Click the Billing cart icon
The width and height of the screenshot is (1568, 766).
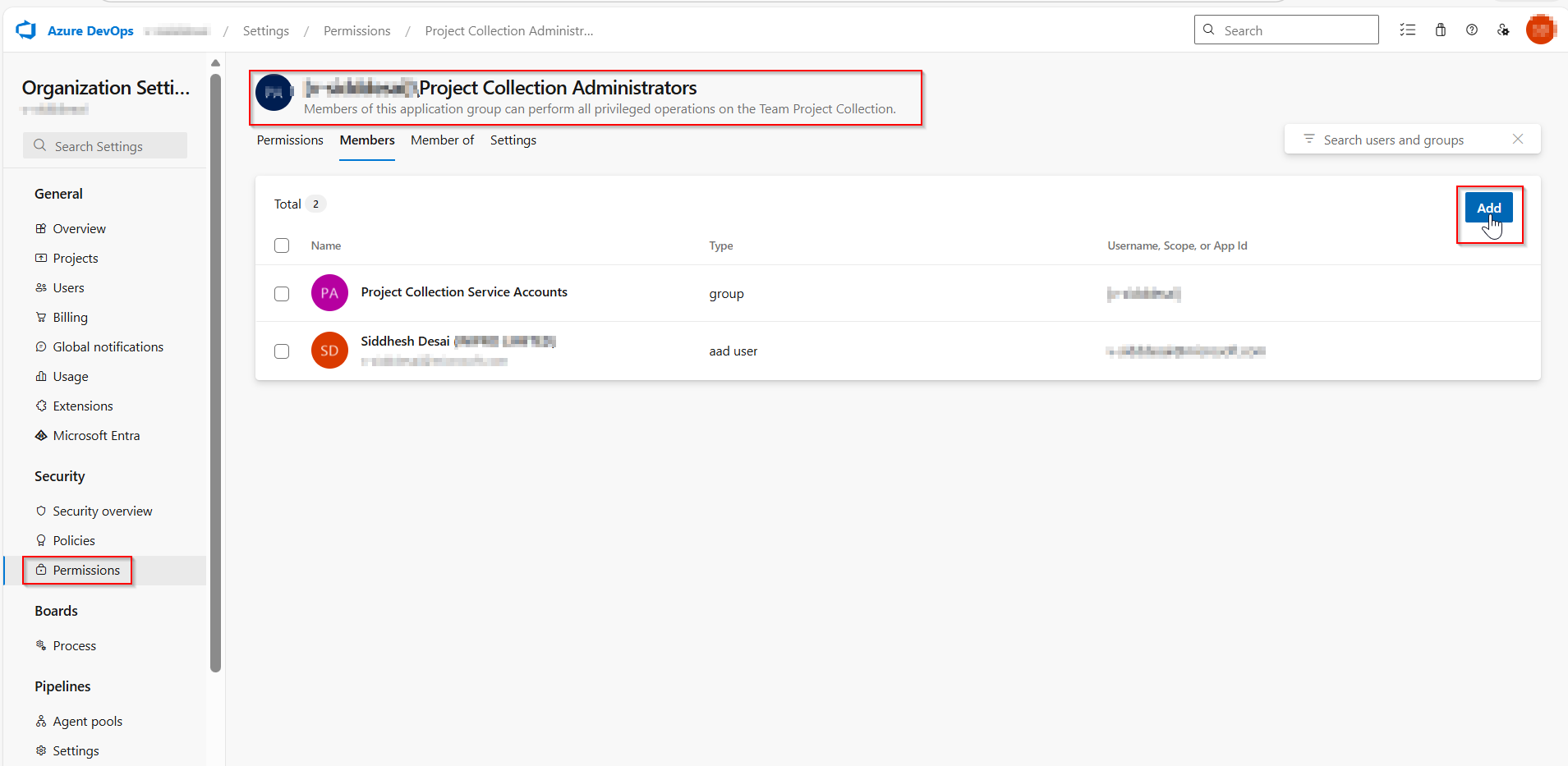tap(41, 317)
